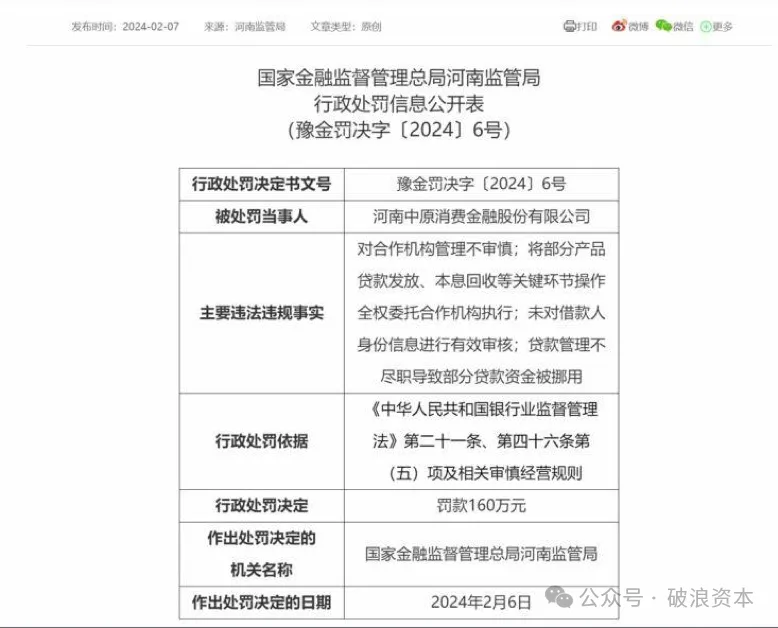Click the printer icon next to 打印
The width and height of the screenshot is (778, 628).
[569, 26]
